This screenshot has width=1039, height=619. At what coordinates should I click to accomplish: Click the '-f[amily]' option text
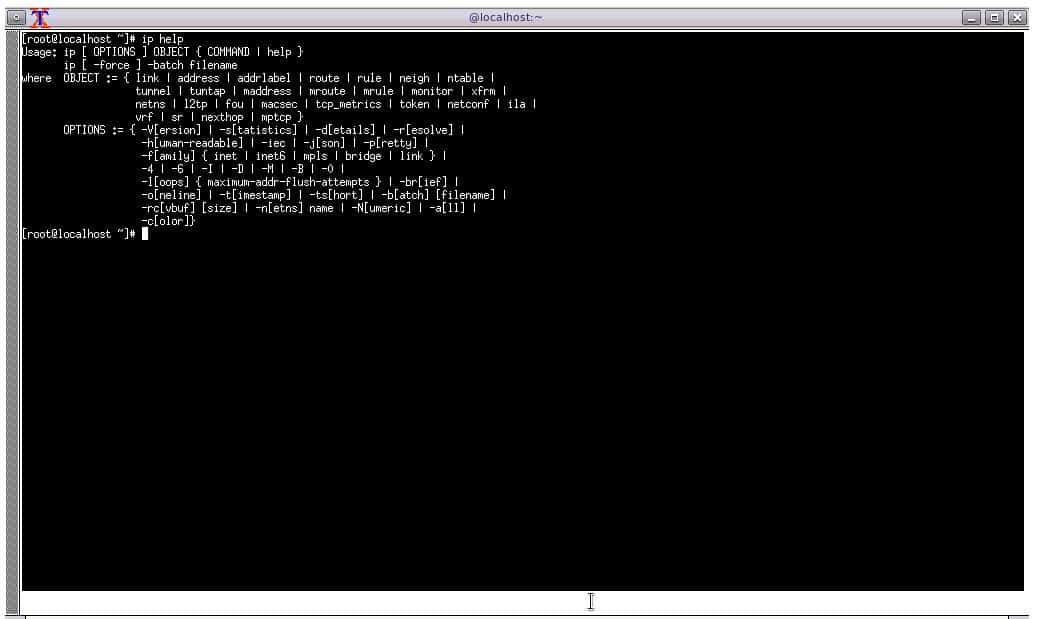[x=168, y=156]
